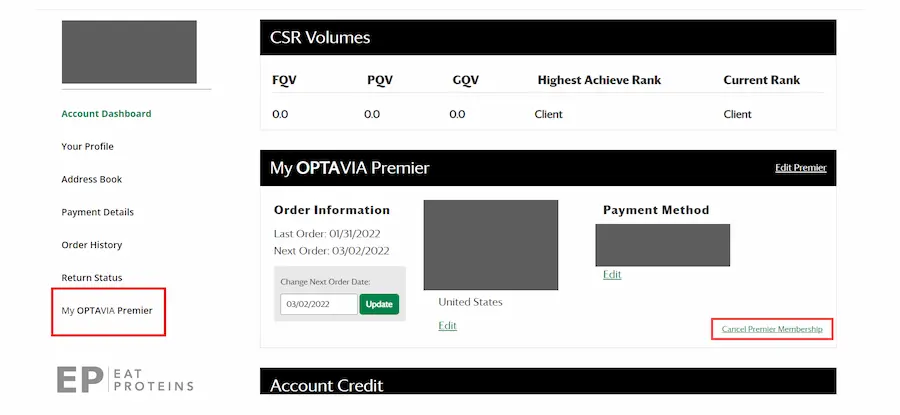The width and height of the screenshot is (900, 415).
Task: Click the Current Rank header
Action: click(x=762, y=80)
